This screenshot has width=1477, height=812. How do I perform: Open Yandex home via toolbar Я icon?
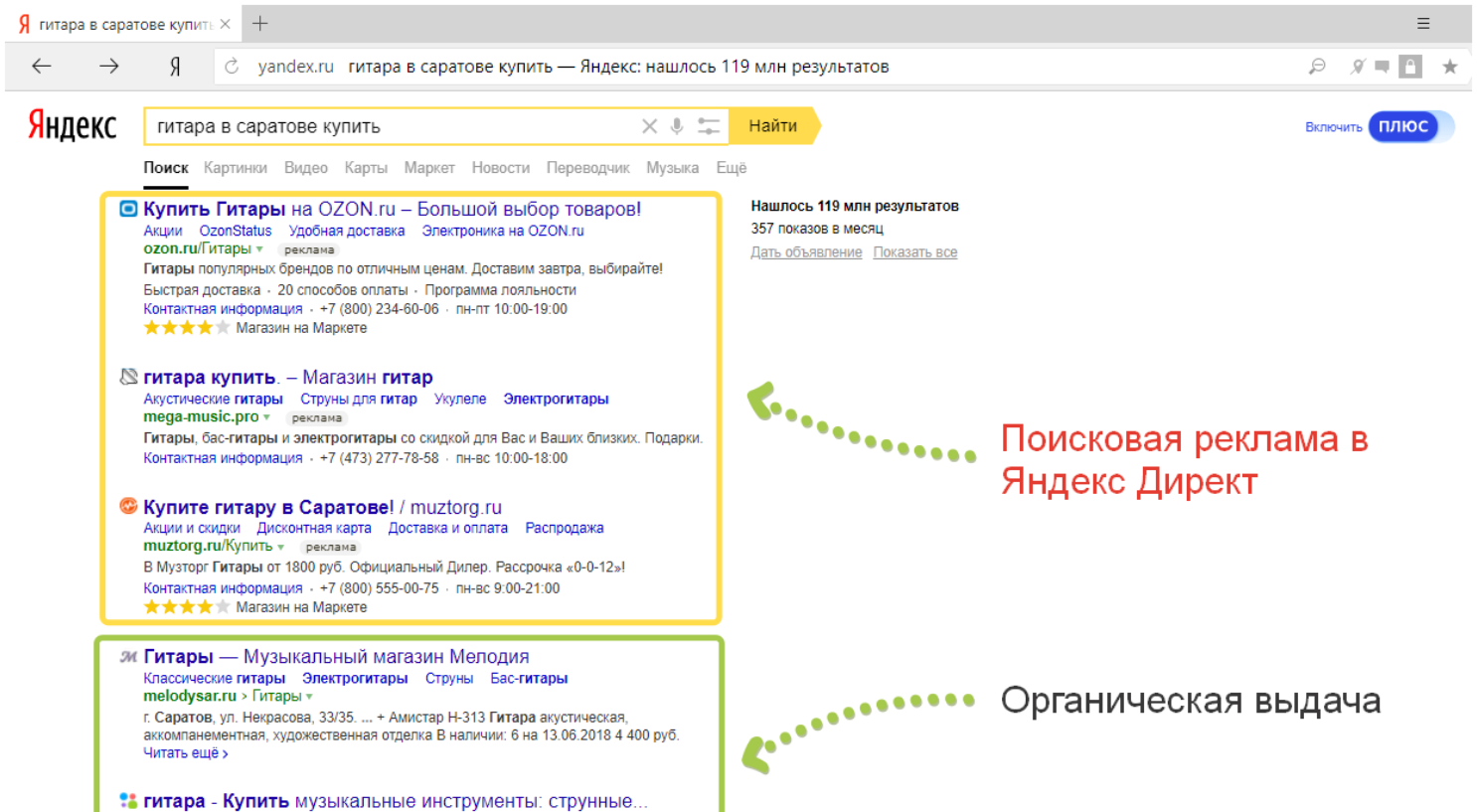click(x=175, y=67)
